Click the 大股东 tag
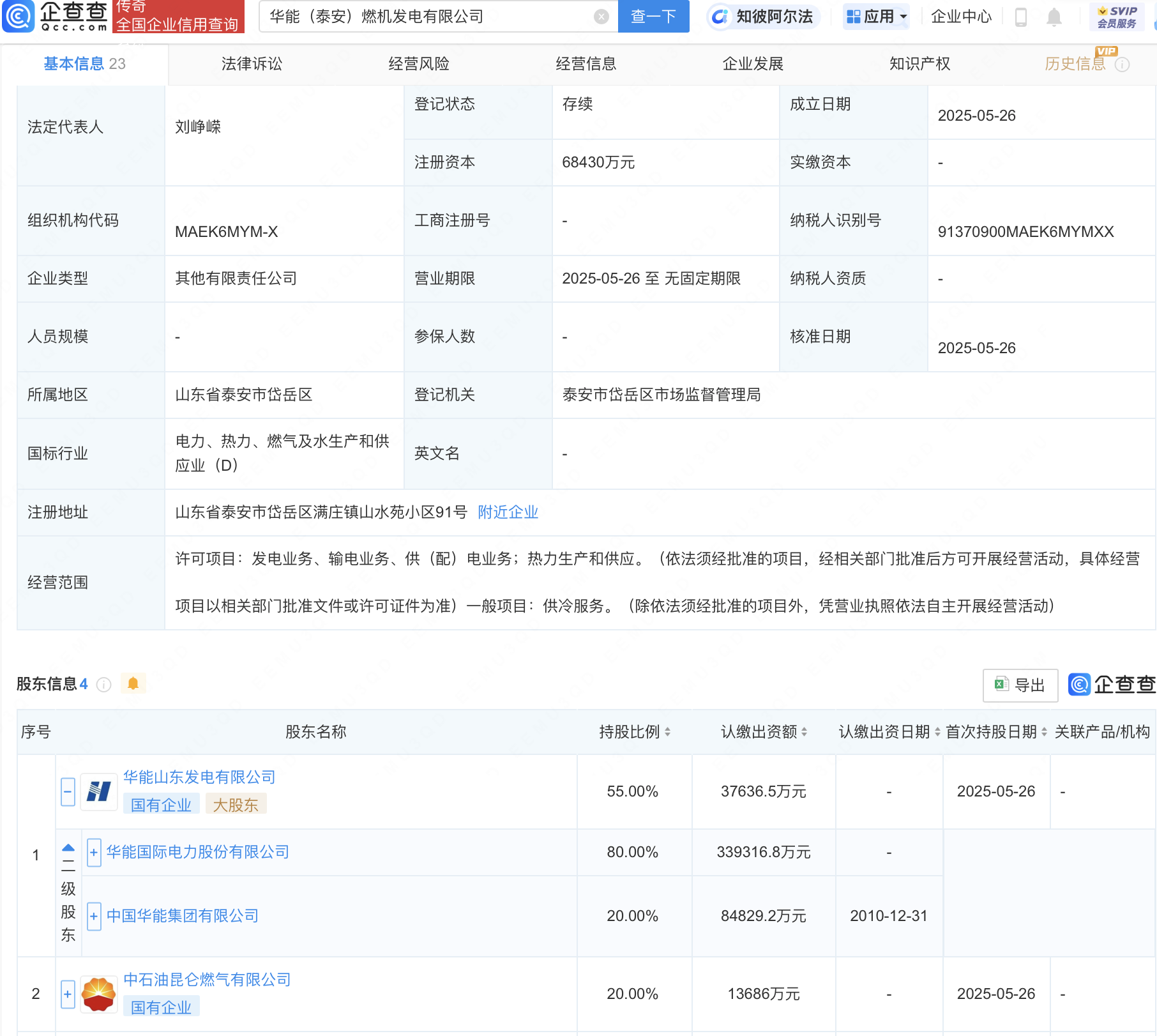This screenshot has width=1157, height=1036. pyautogui.click(x=236, y=805)
